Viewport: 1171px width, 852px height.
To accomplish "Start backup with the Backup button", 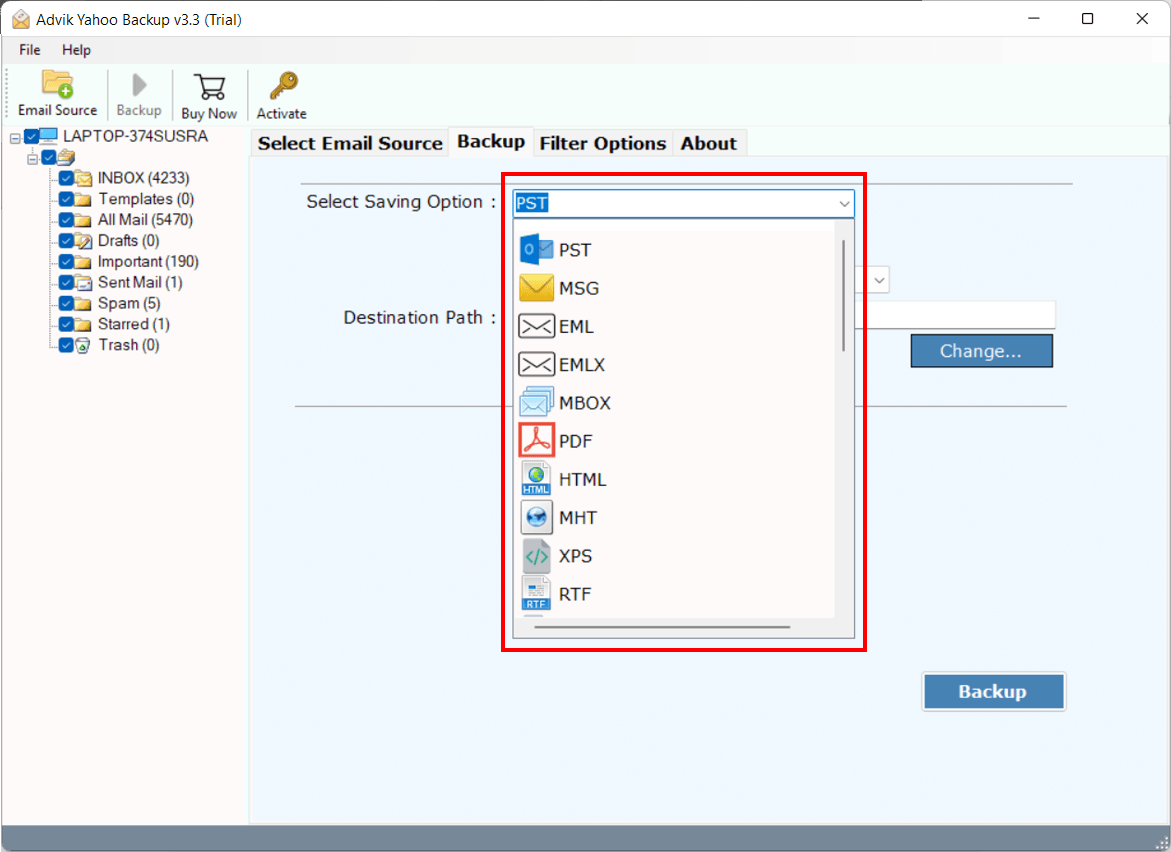I will pos(993,691).
